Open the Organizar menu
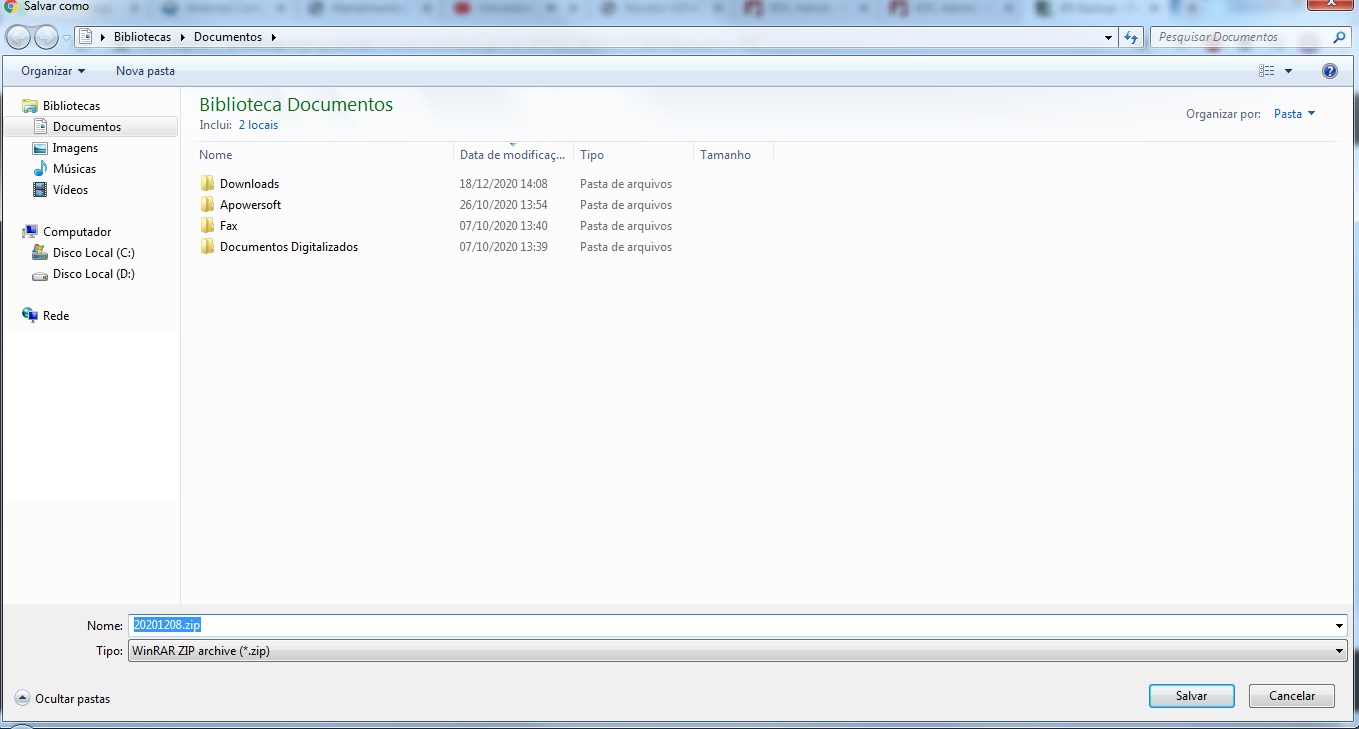This screenshot has width=1359, height=729. [53, 71]
